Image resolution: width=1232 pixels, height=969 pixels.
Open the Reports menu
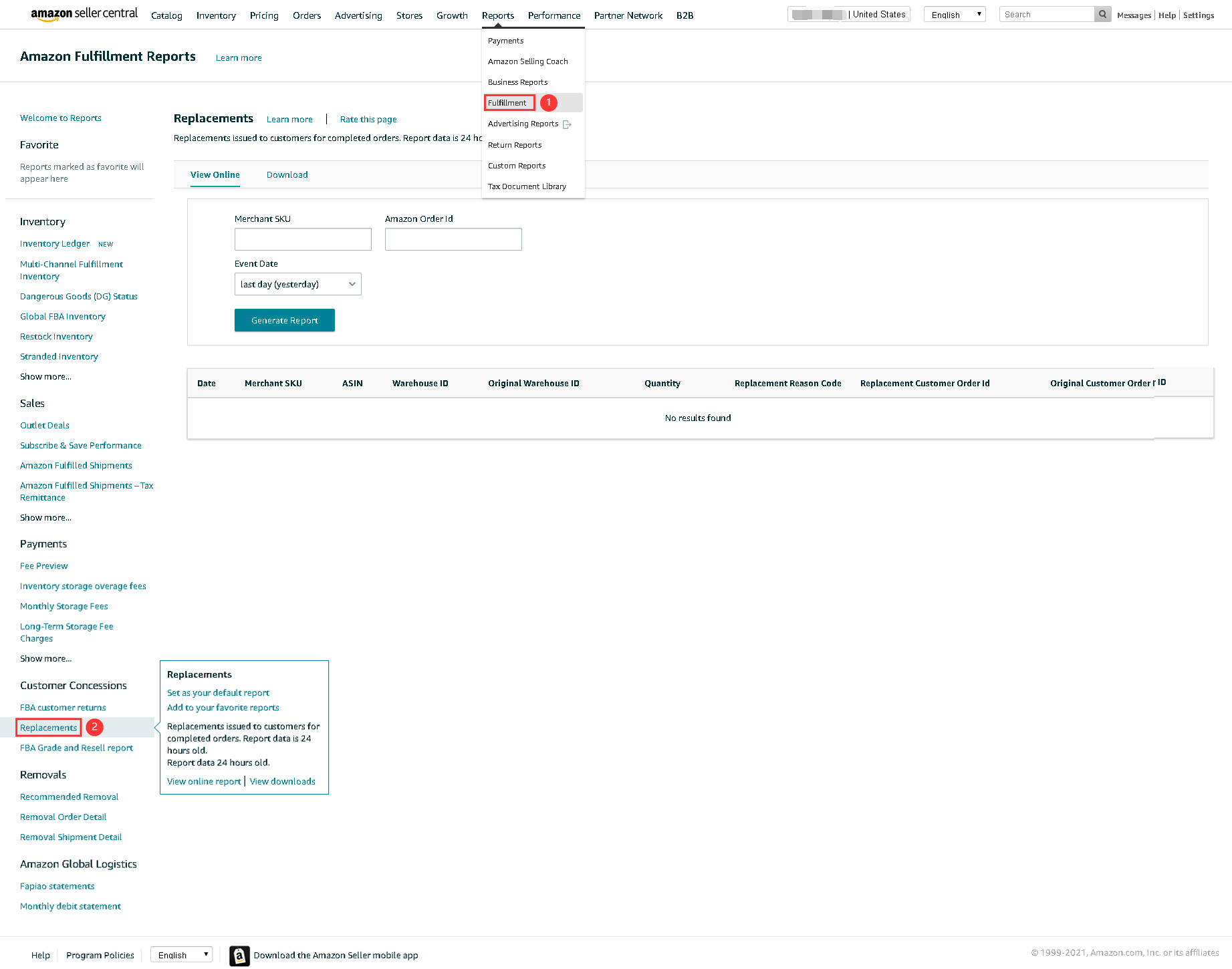(x=498, y=15)
